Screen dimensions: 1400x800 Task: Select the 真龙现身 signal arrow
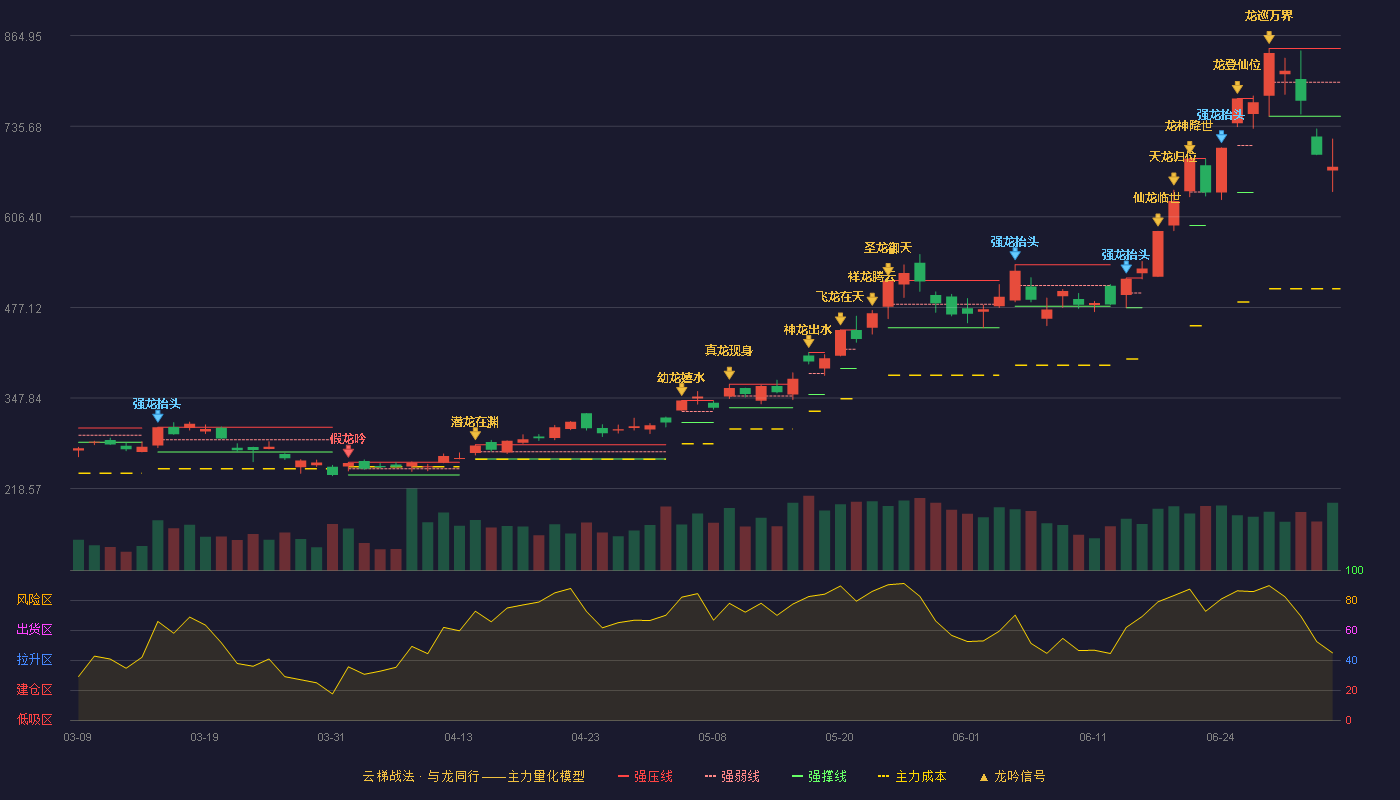click(729, 374)
